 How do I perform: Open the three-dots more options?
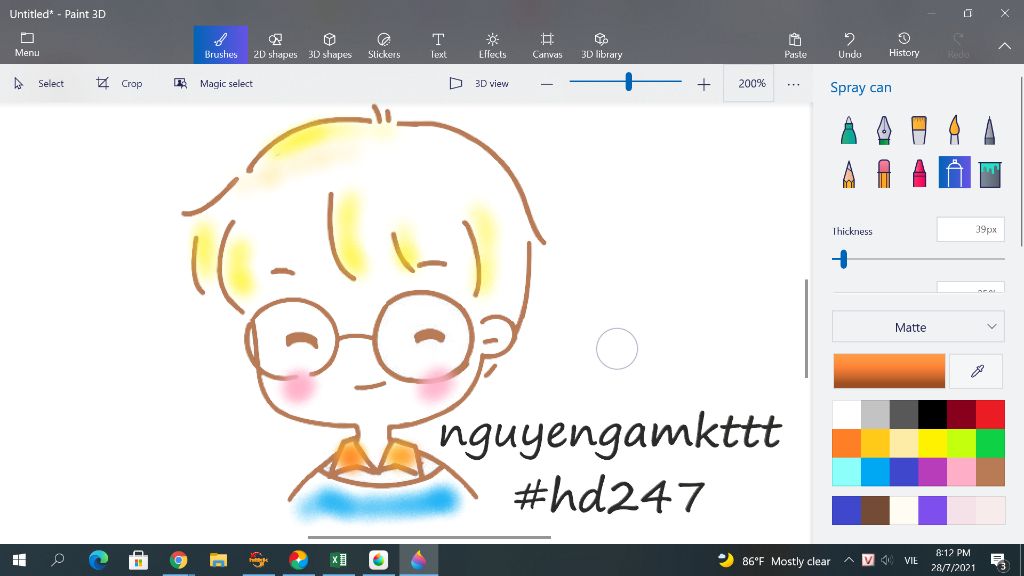[x=793, y=84]
